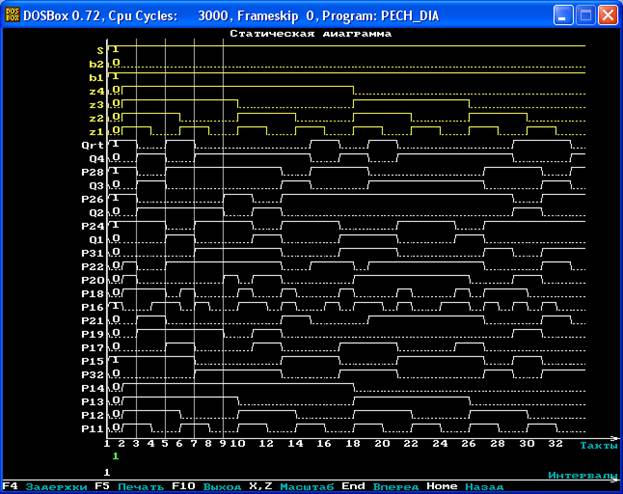Select the z4 signal label
Screen dimensions: 623x494
point(96,91)
